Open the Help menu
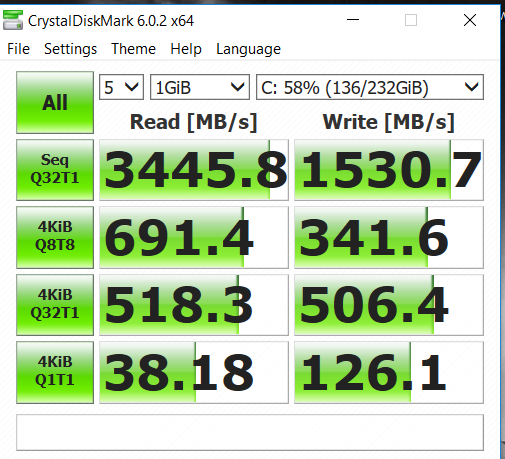This screenshot has width=505, height=459. click(186, 49)
